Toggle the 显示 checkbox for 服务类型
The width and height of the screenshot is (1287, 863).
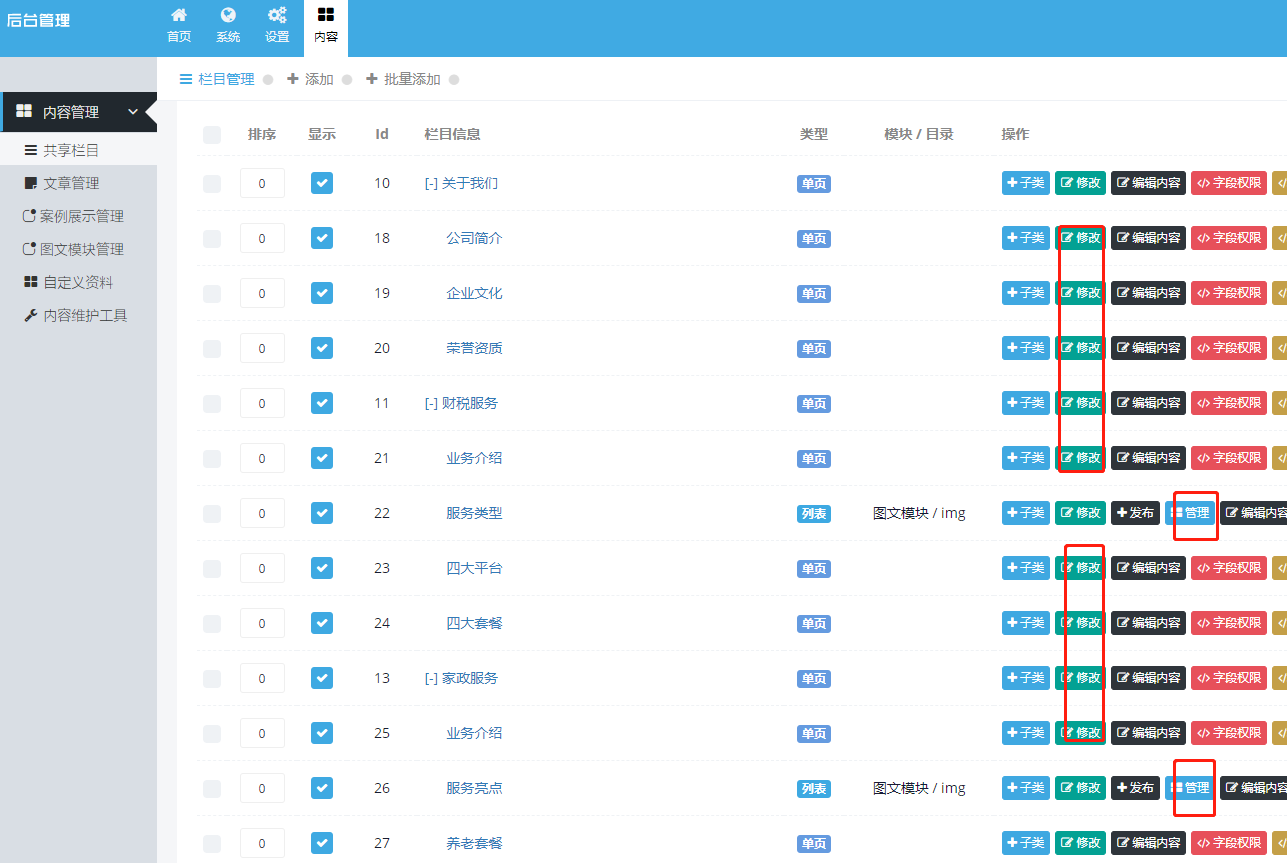[x=321, y=513]
